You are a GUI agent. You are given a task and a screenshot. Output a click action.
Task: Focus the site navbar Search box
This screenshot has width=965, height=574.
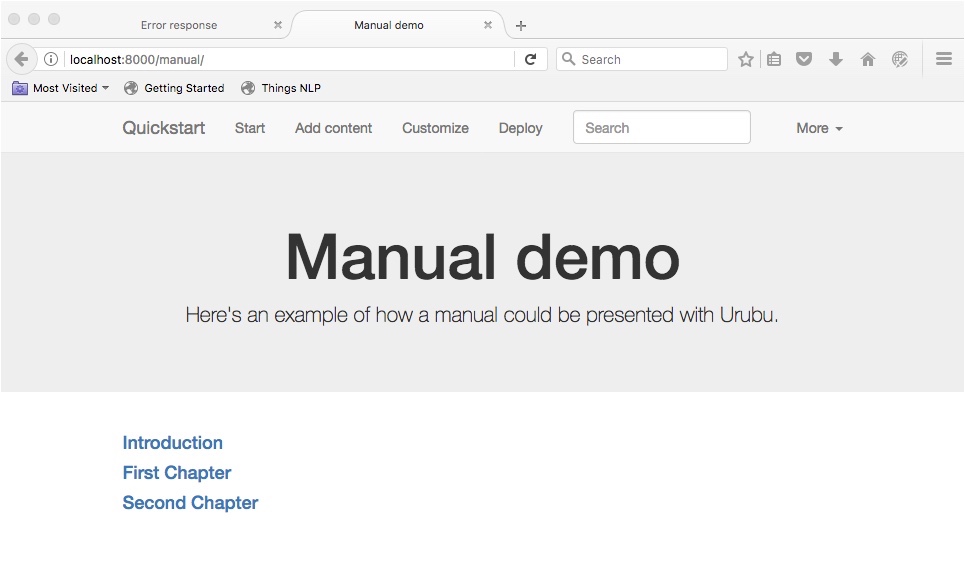coord(662,127)
